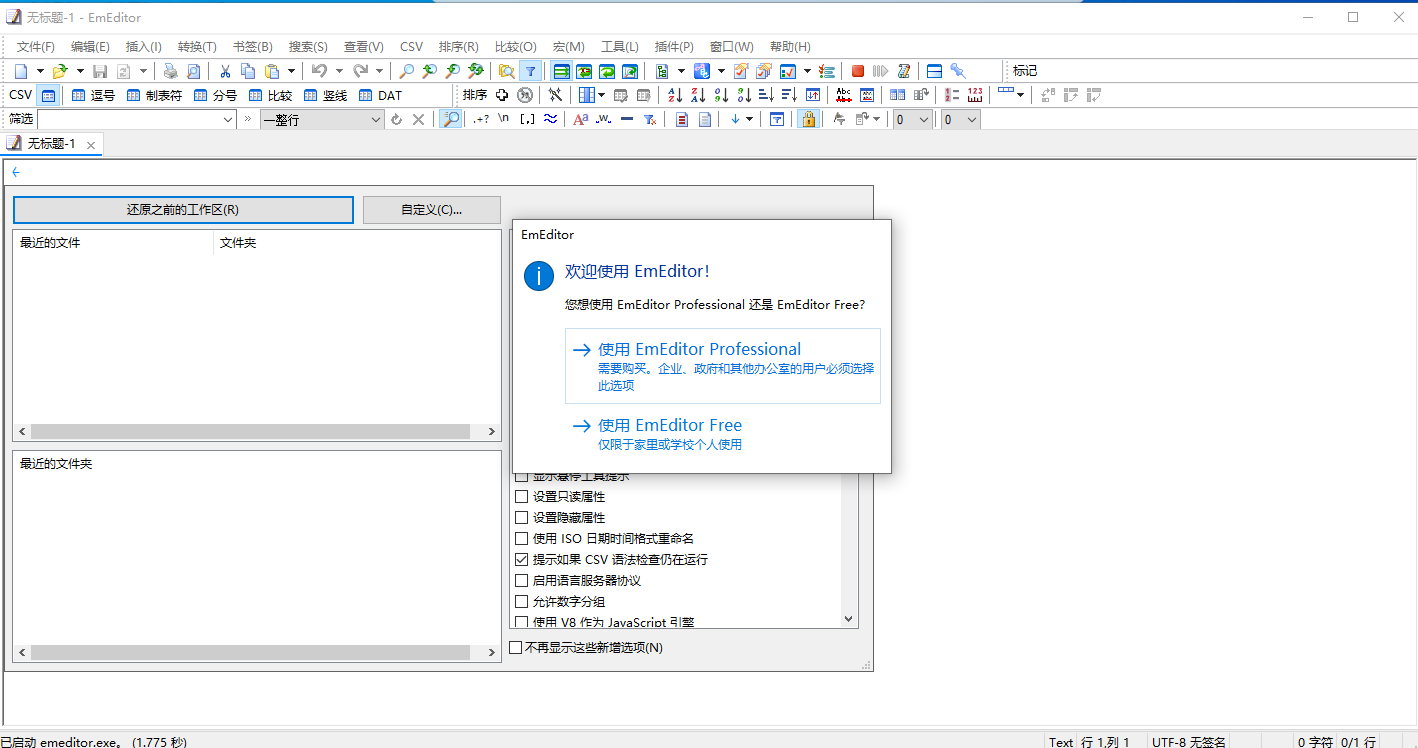Image resolution: width=1418 pixels, height=748 pixels.
Task: Toggle the filter funnel icon on toolbar
Action: (x=530, y=70)
